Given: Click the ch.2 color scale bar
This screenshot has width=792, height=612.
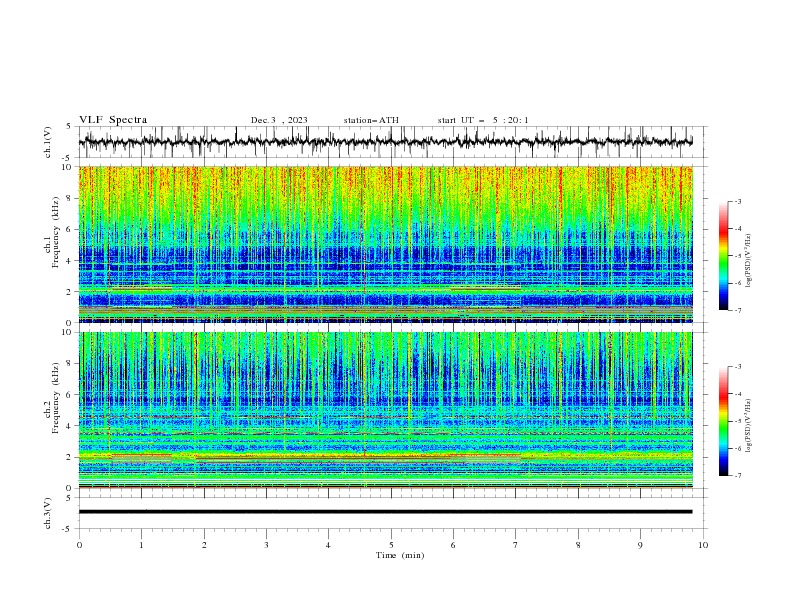Looking at the screenshot, I should [x=724, y=421].
